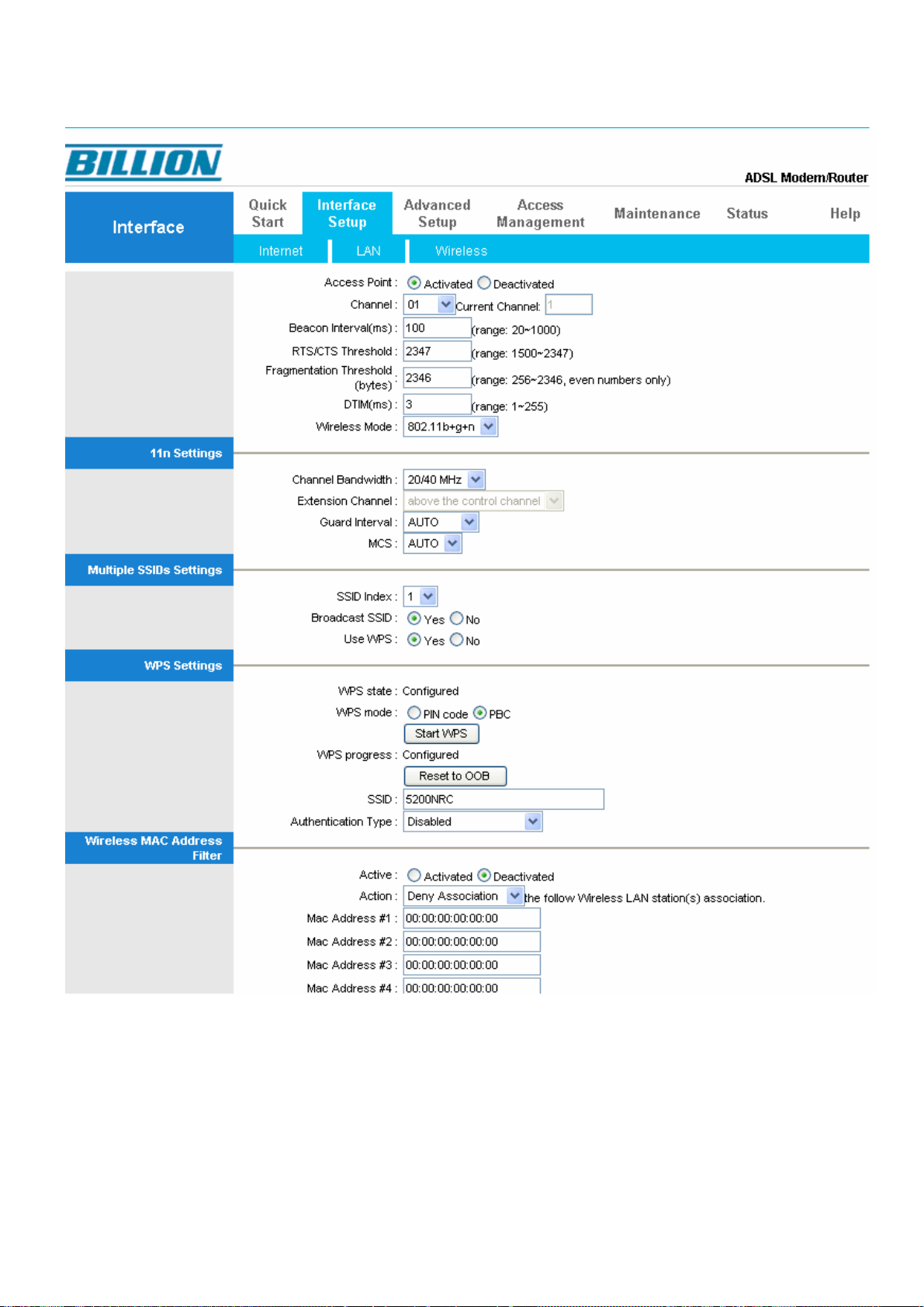
Task: Click the WPS progress Configured value
Action: pos(431,755)
